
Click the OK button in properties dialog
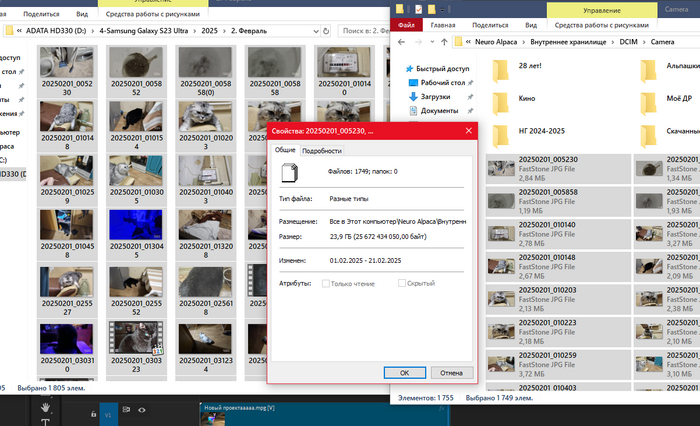(x=403, y=372)
